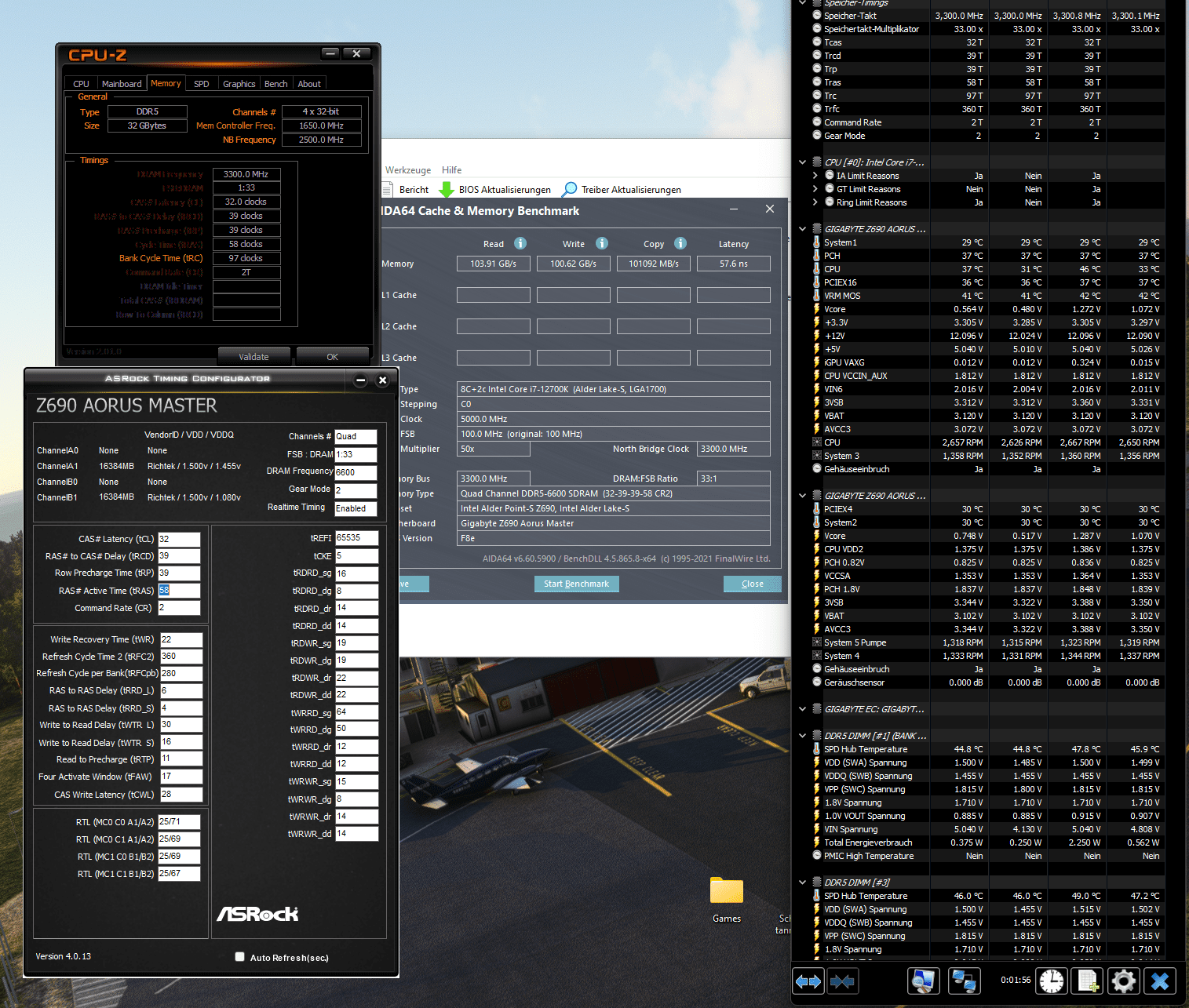Viewport: 1189px width, 1008px height.
Task: Open HWiNFO sensor settings gear
Action: pyautogui.click(x=1124, y=981)
